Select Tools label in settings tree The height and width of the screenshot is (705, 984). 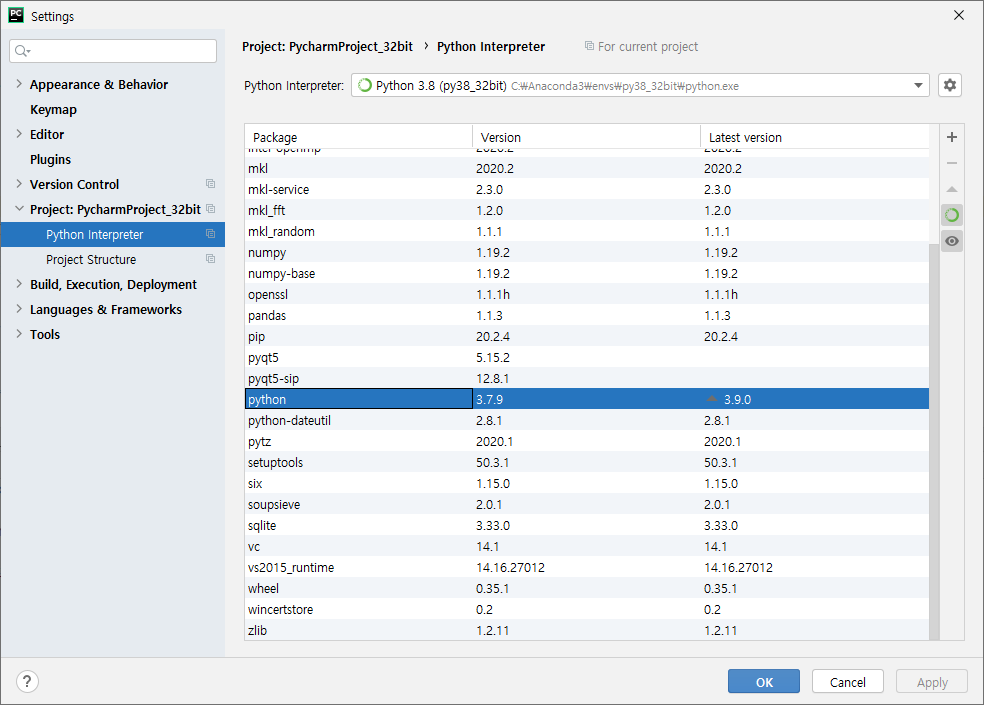(x=45, y=335)
